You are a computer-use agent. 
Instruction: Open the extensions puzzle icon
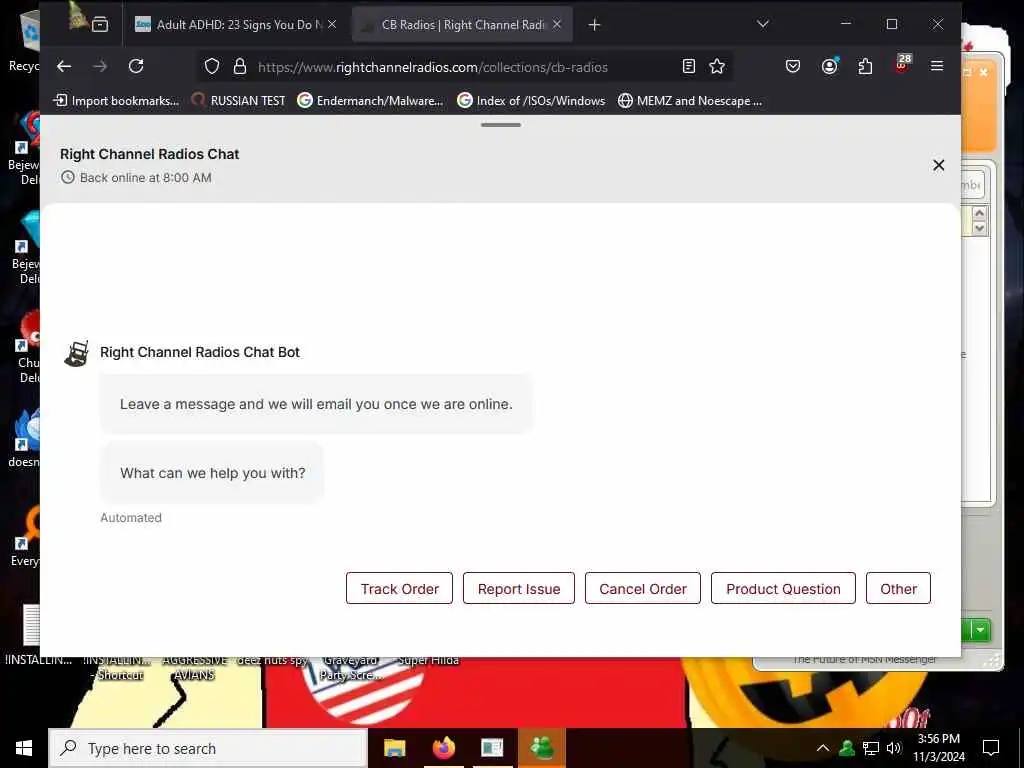tap(865, 66)
